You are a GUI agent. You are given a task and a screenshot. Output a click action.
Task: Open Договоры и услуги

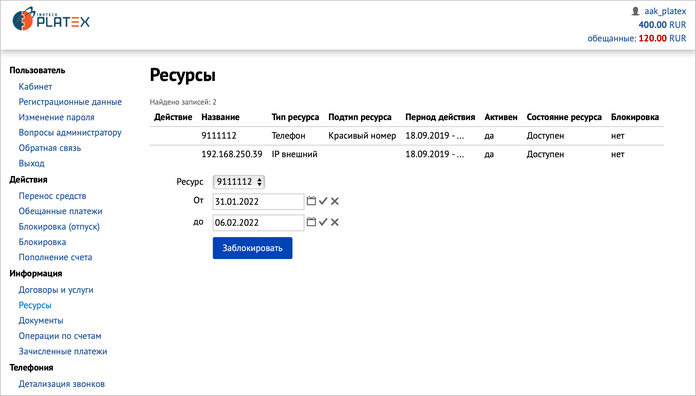[x=56, y=290]
